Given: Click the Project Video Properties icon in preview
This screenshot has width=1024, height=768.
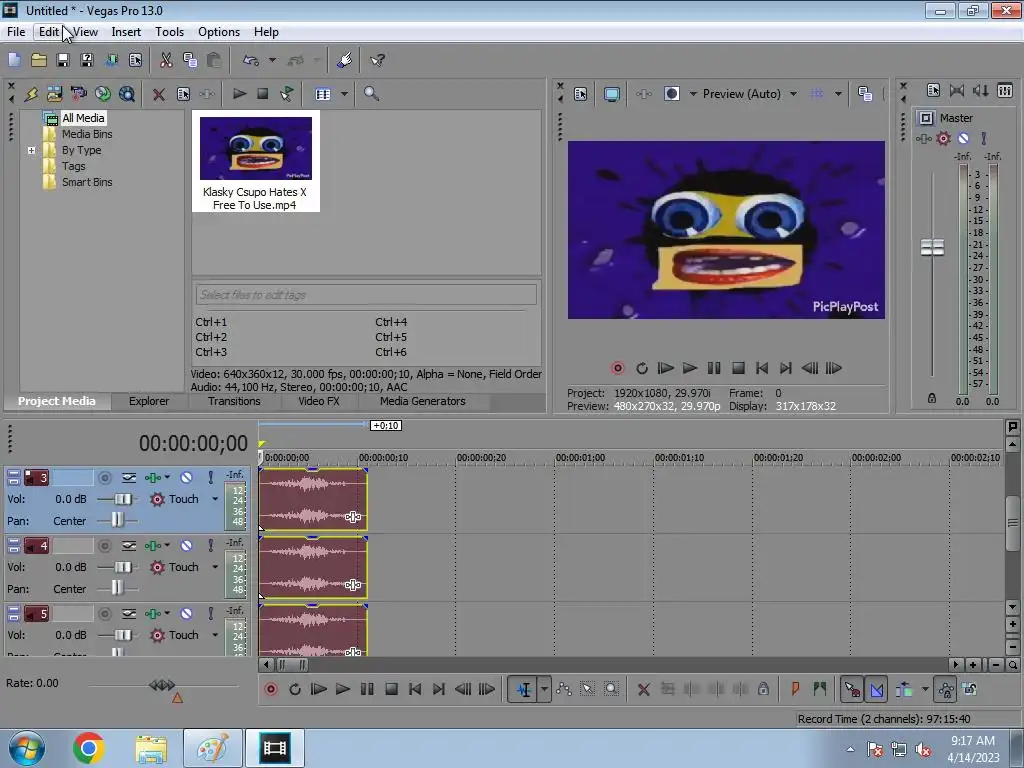Looking at the screenshot, I should (581, 94).
